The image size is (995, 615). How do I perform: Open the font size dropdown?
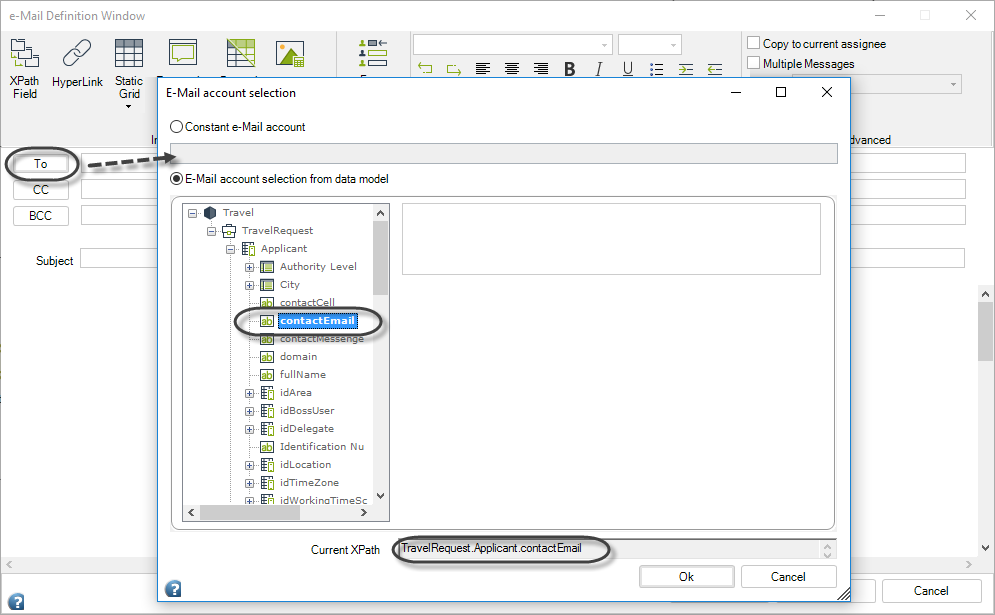(673, 45)
